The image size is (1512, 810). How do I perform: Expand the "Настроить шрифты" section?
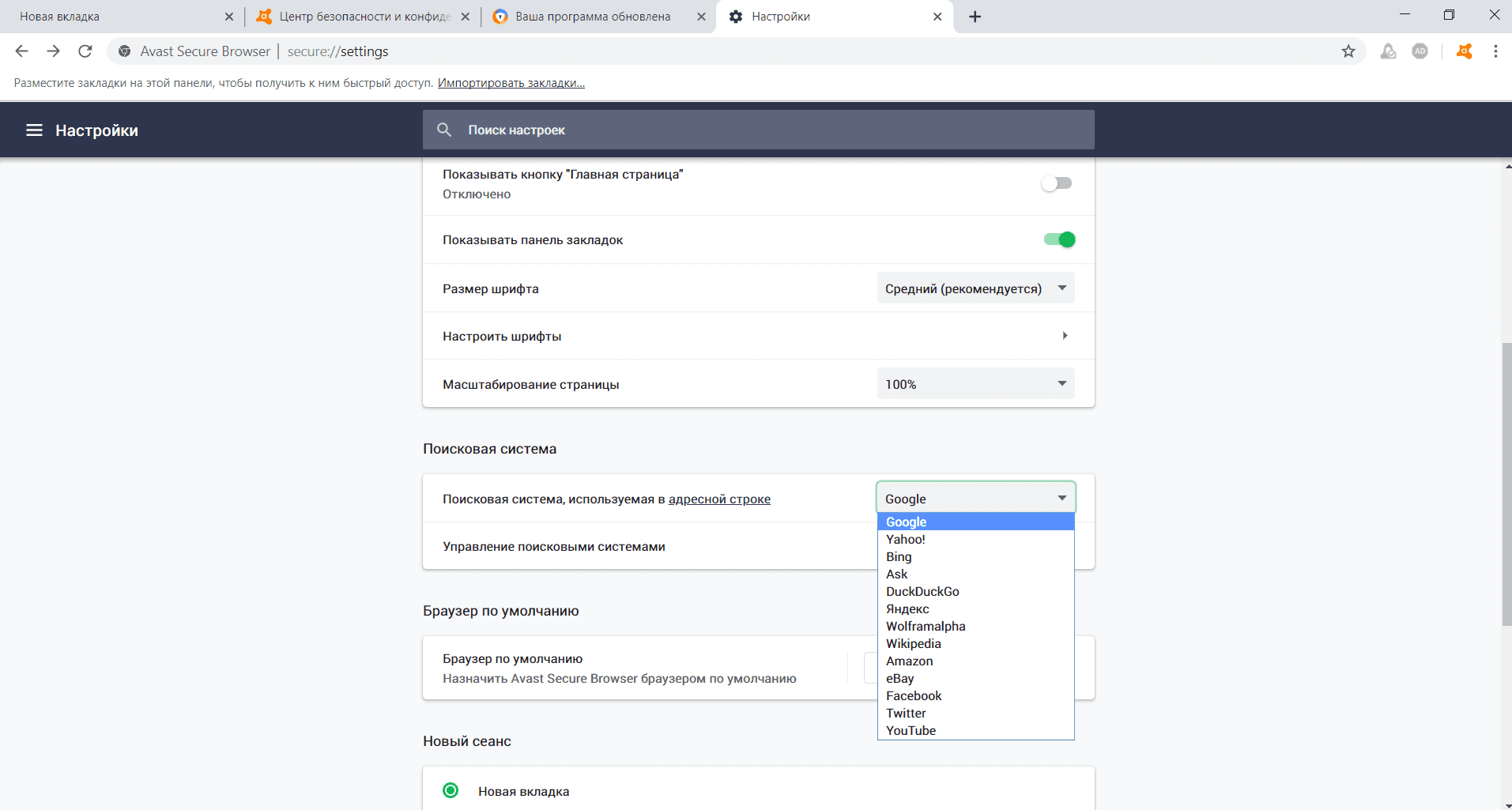click(1065, 336)
